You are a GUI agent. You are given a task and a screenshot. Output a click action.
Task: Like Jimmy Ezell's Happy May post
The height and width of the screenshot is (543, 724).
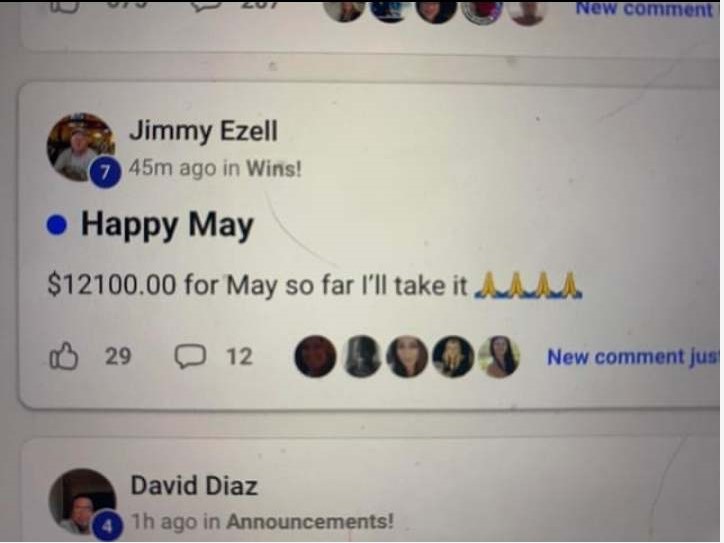(x=63, y=356)
